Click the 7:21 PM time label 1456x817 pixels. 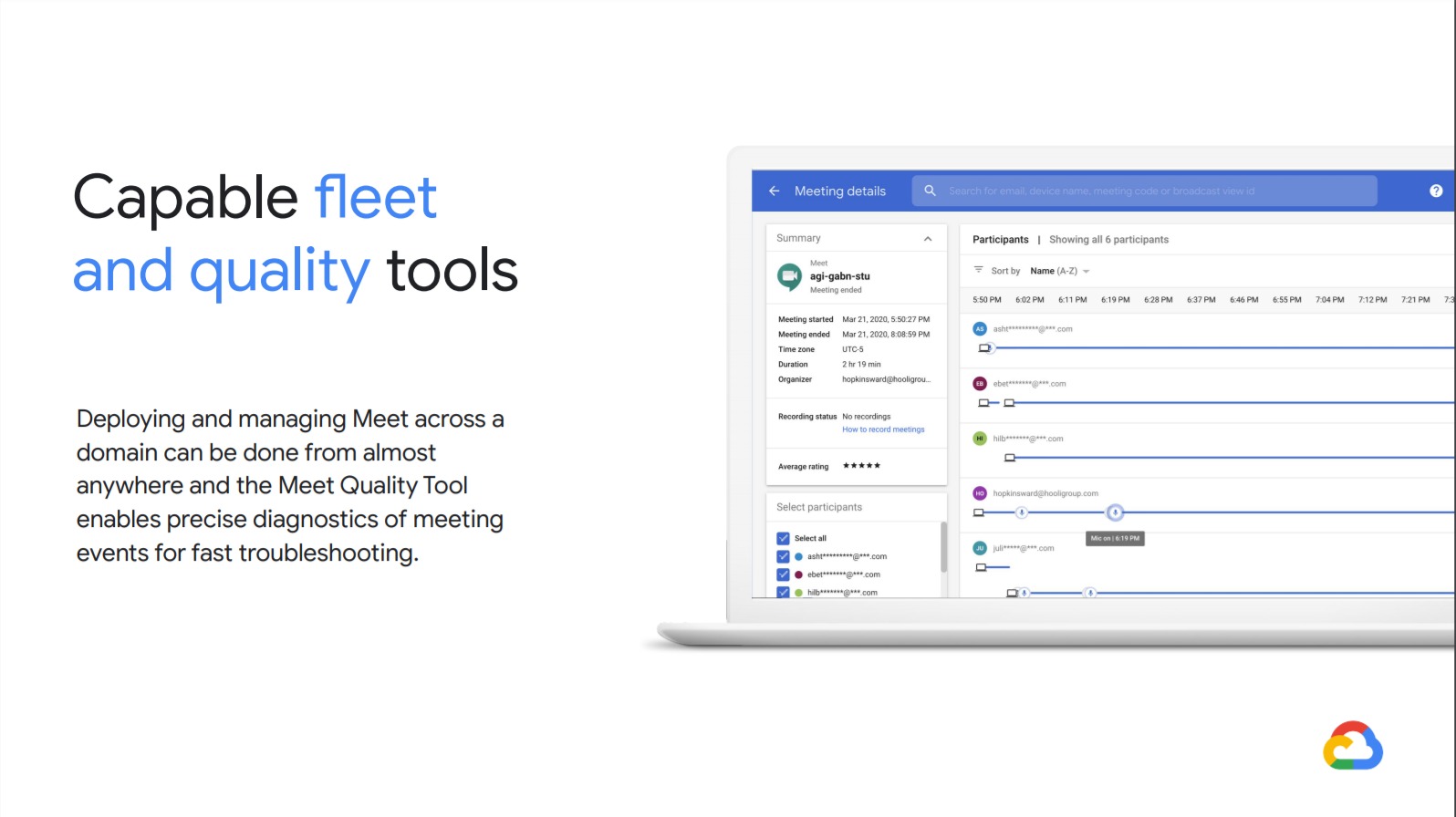(x=1416, y=299)
